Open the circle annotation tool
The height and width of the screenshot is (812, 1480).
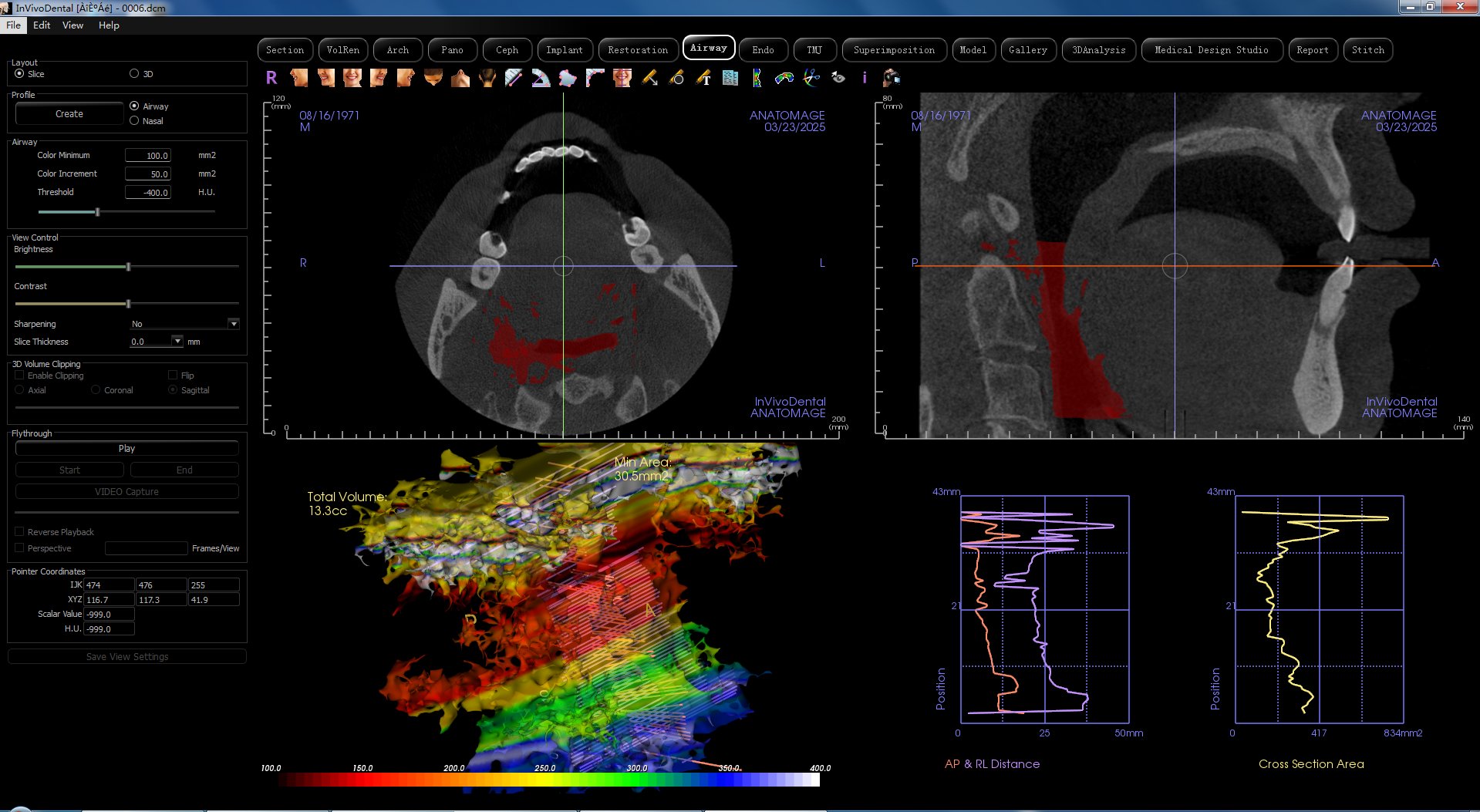[x=676, y=78]
